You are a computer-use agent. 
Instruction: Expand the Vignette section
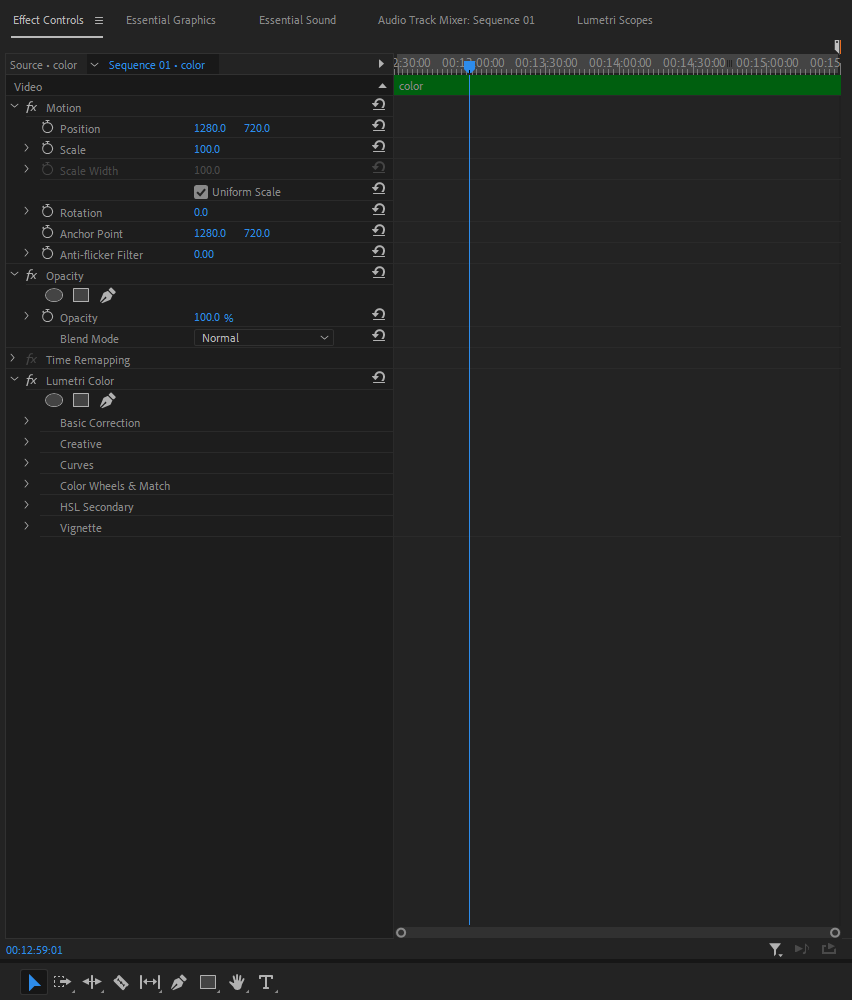(x=25, y=527)
